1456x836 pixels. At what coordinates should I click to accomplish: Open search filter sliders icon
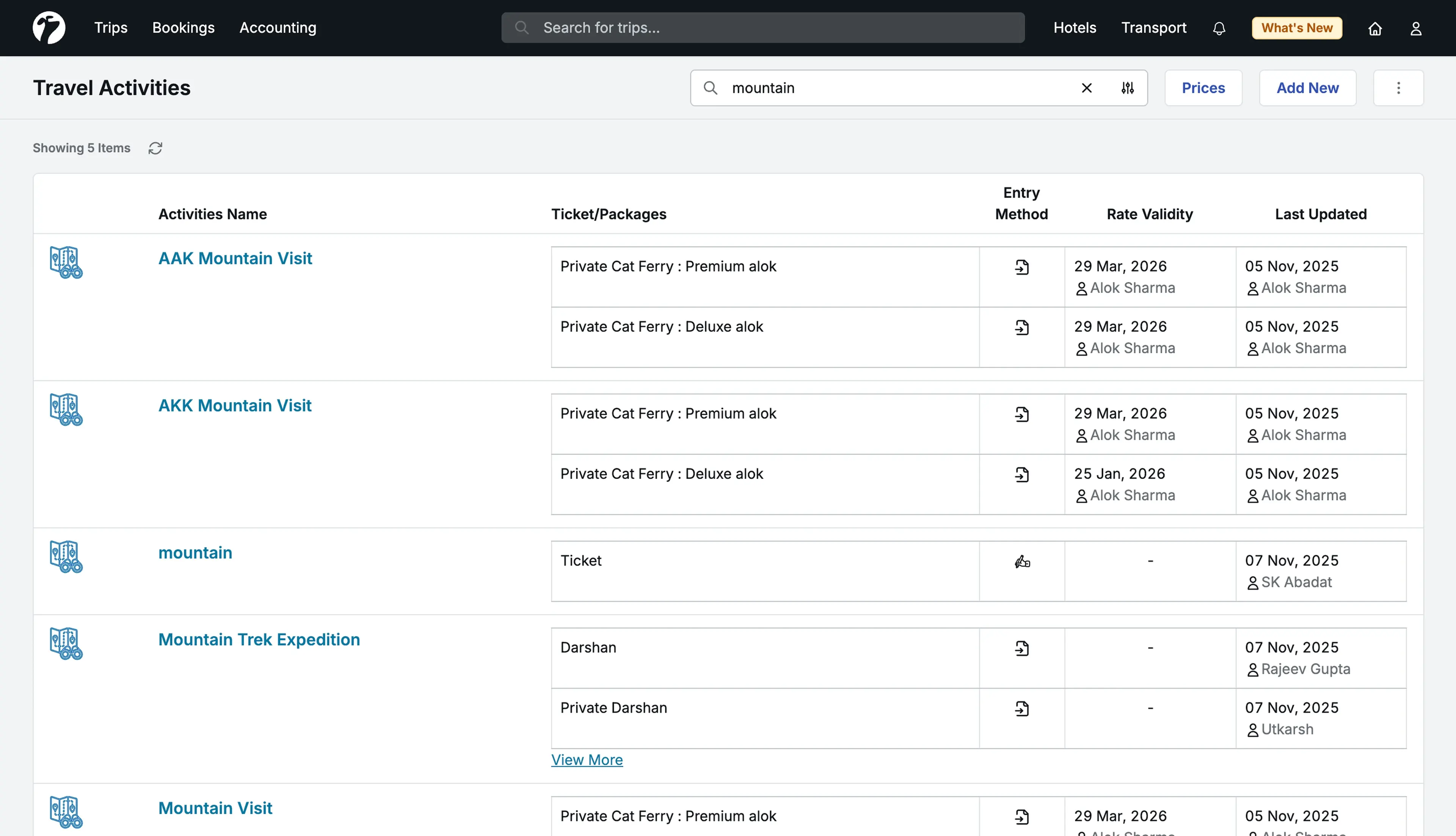pos(1128,88)
